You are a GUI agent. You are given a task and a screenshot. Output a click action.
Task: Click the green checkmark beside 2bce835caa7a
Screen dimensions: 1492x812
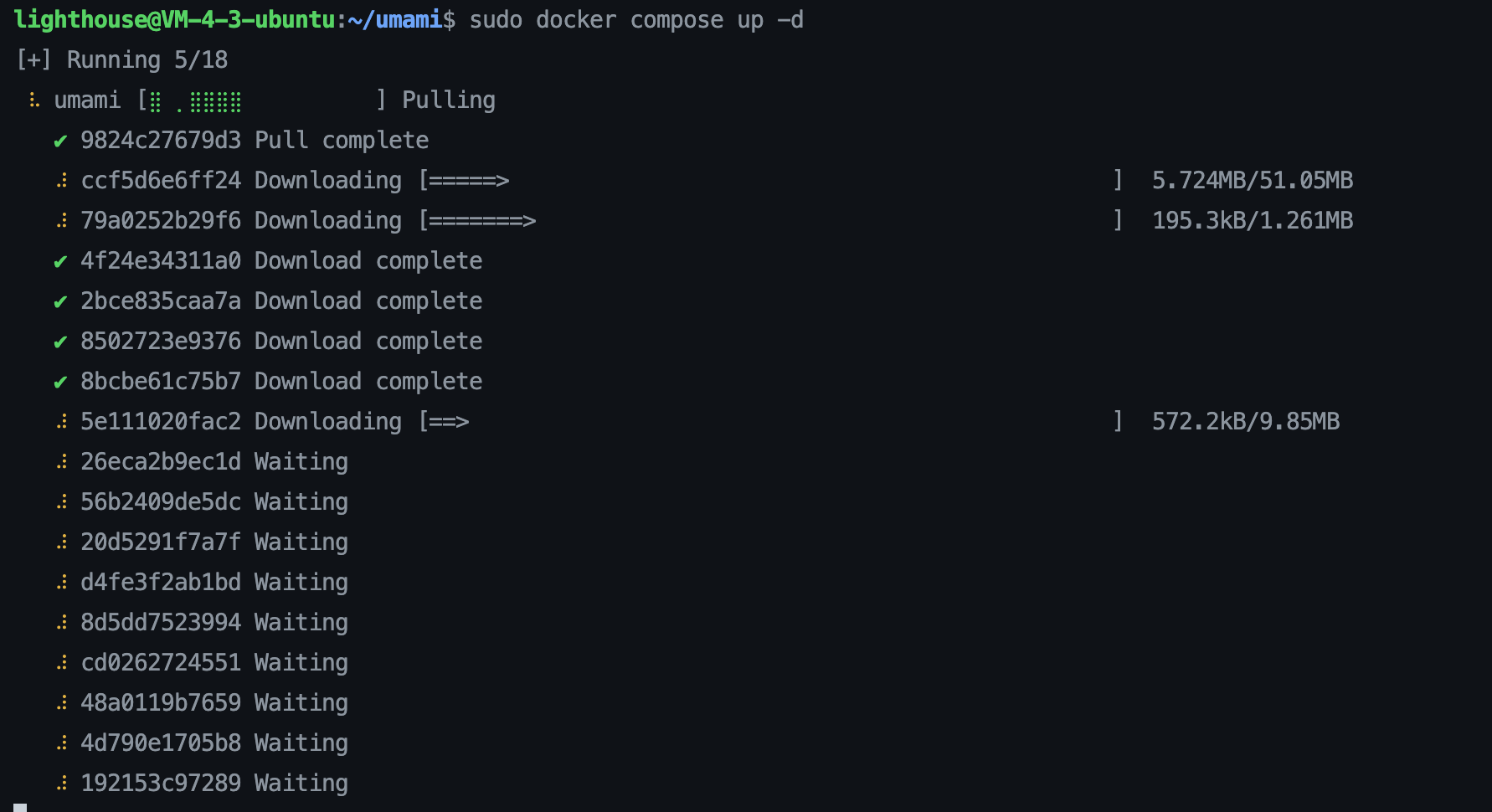pyautogui.click(x=60, y=302)
